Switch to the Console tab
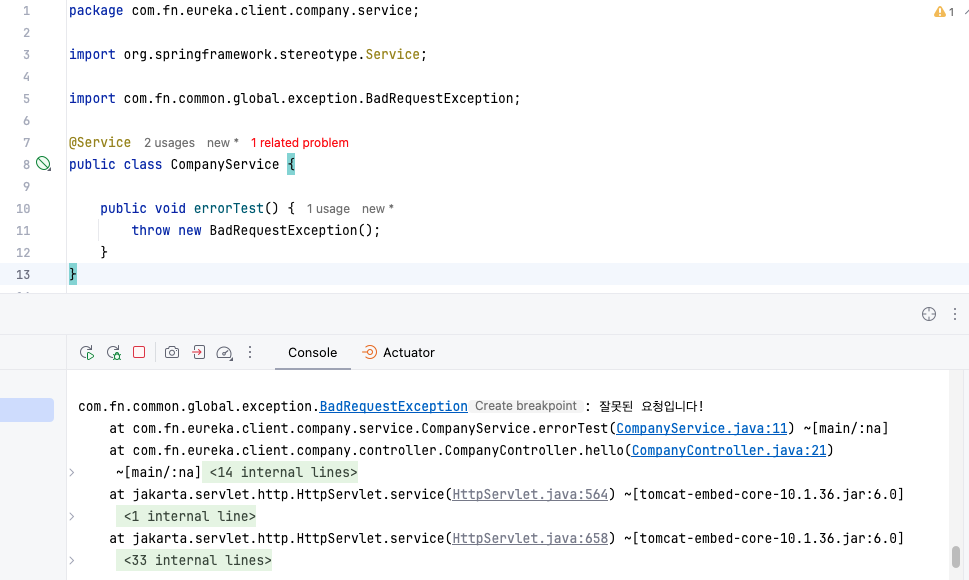The height and width of the screenshot is (580, 969). (313, 353)
